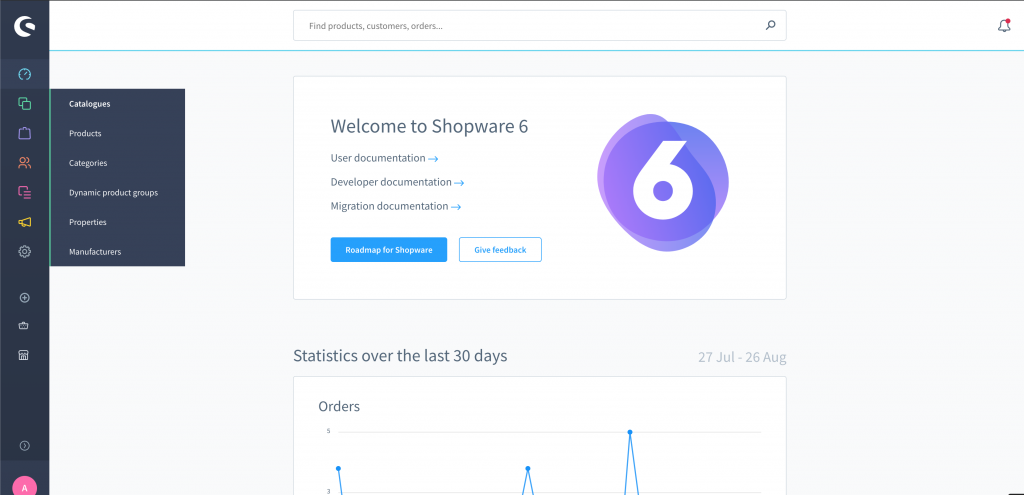Click the '27 Jul - 26 Aug' date range

(742, 357)
